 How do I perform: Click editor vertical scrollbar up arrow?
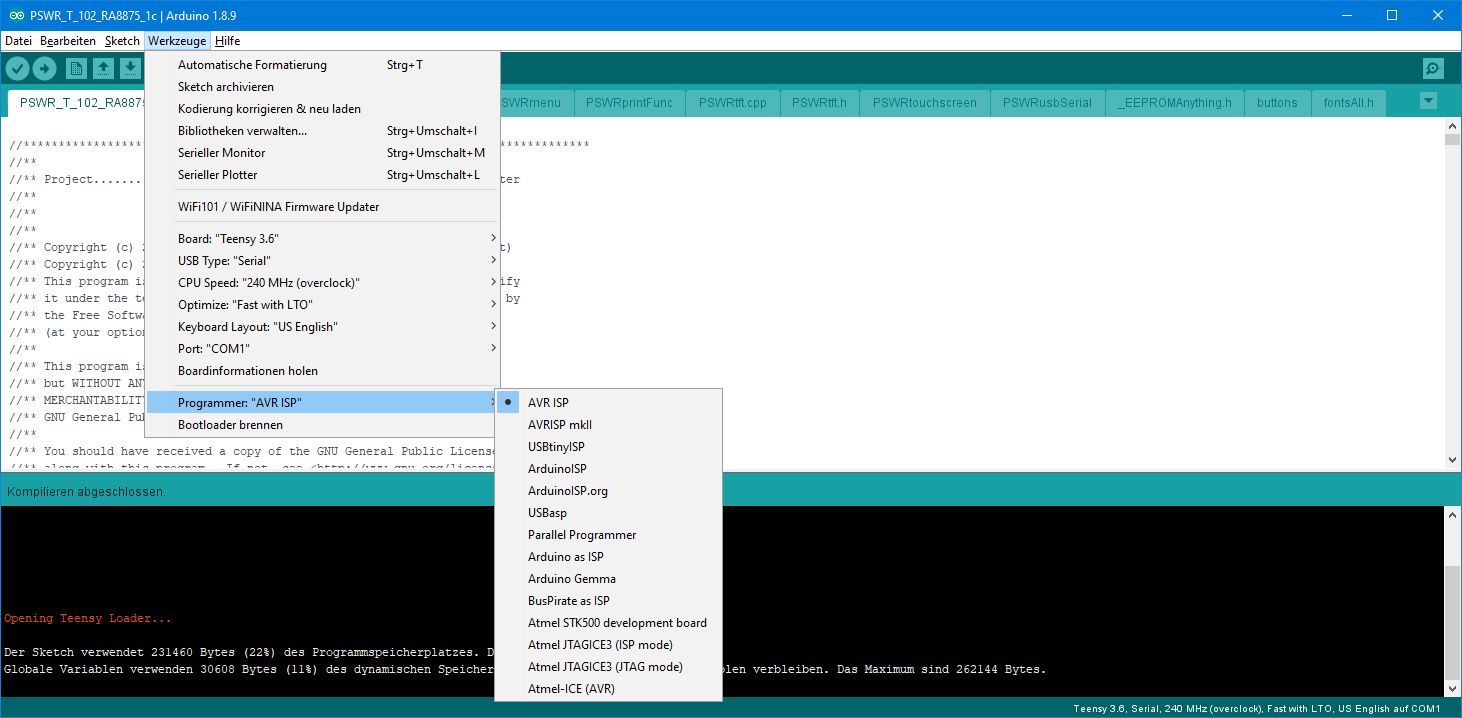[x=1452, y=126]
